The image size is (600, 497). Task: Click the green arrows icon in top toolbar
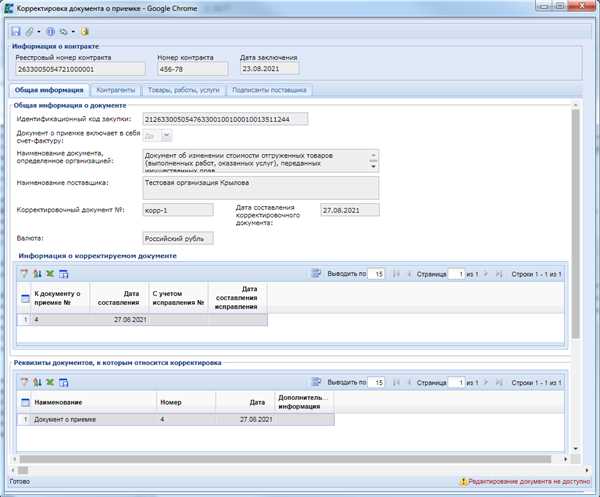[64, 32]
